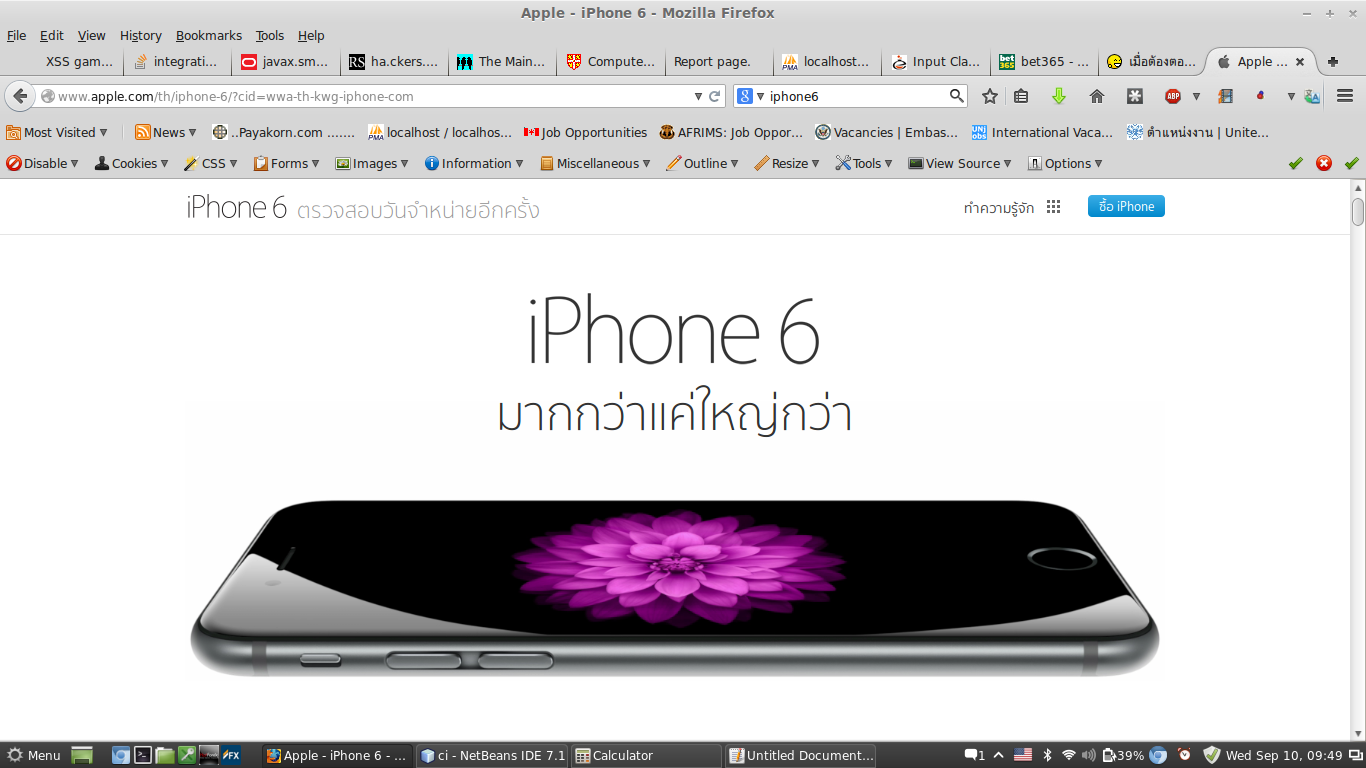Click the US flag keyboard layout indicator
This screenshot has width=1366, height=768.
1023,755
